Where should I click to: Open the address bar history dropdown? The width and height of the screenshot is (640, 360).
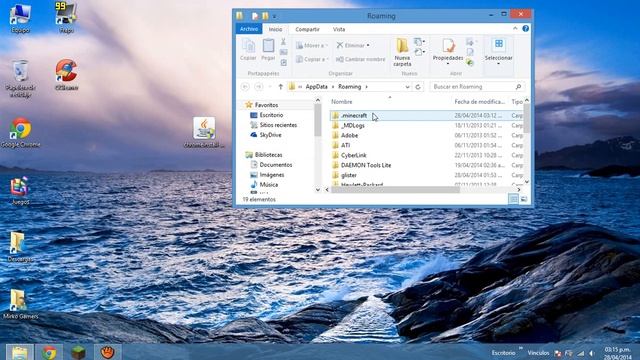[407, 87]
